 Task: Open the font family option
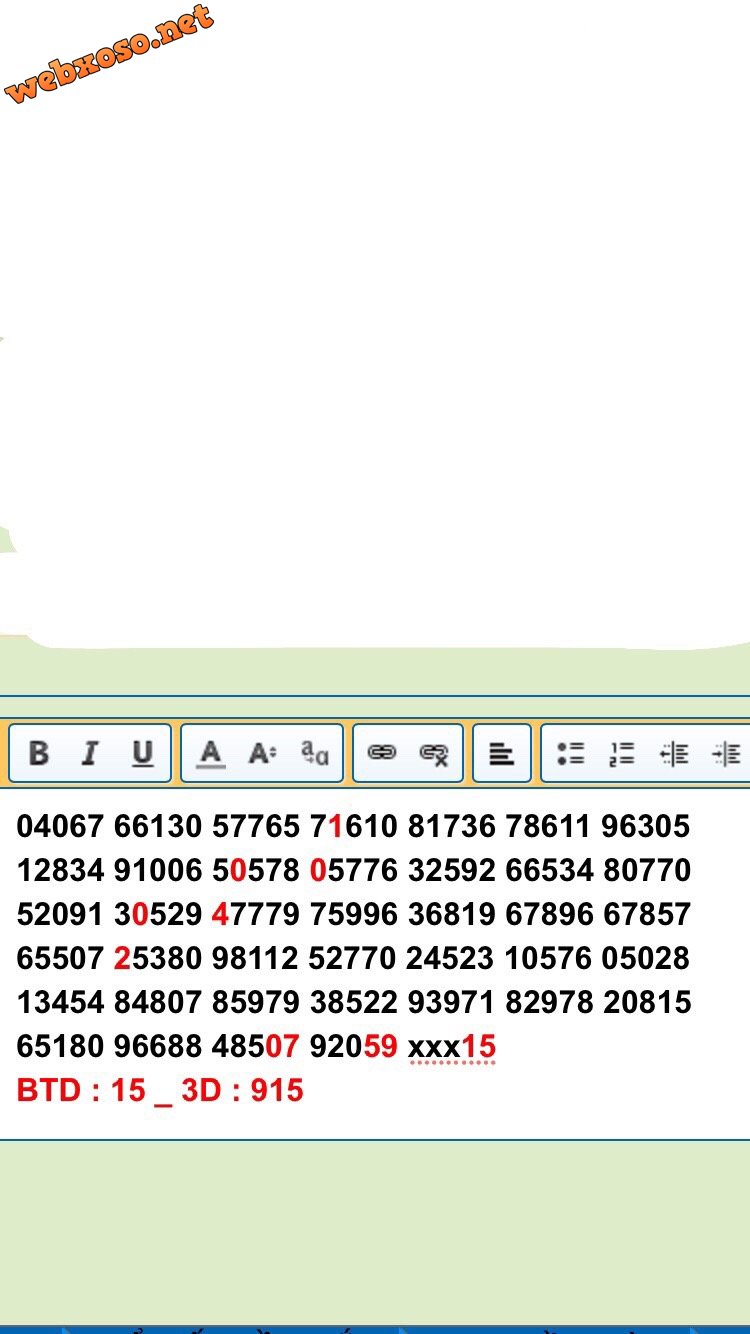point(315,753)
